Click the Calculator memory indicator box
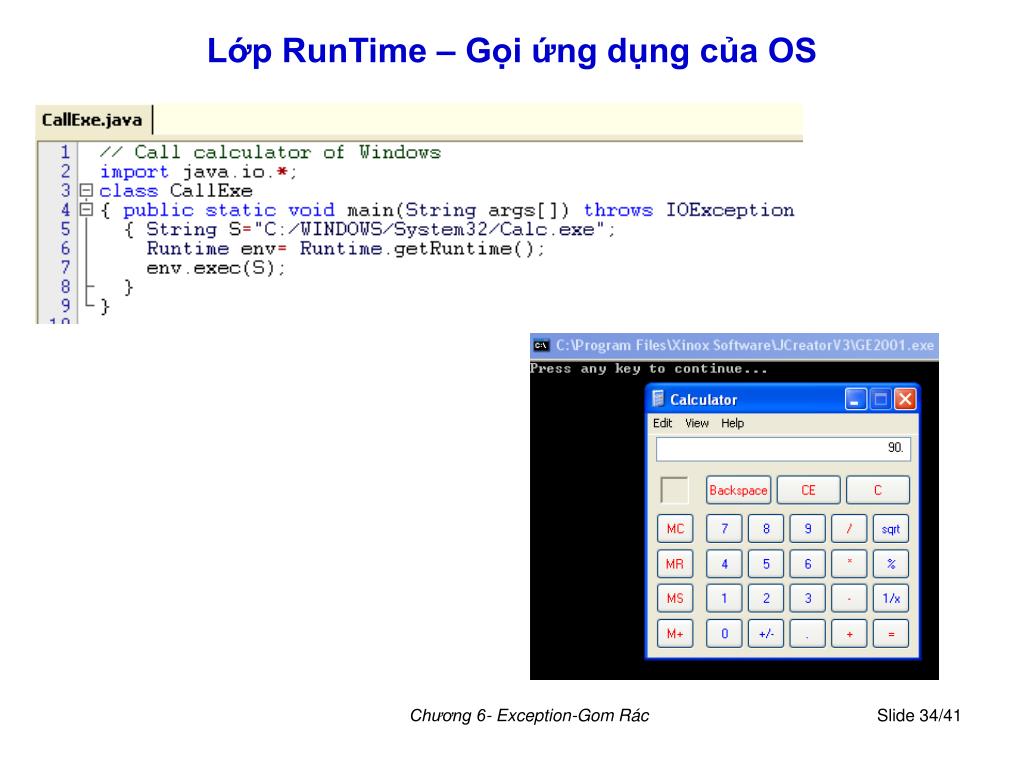 point(675,490)
